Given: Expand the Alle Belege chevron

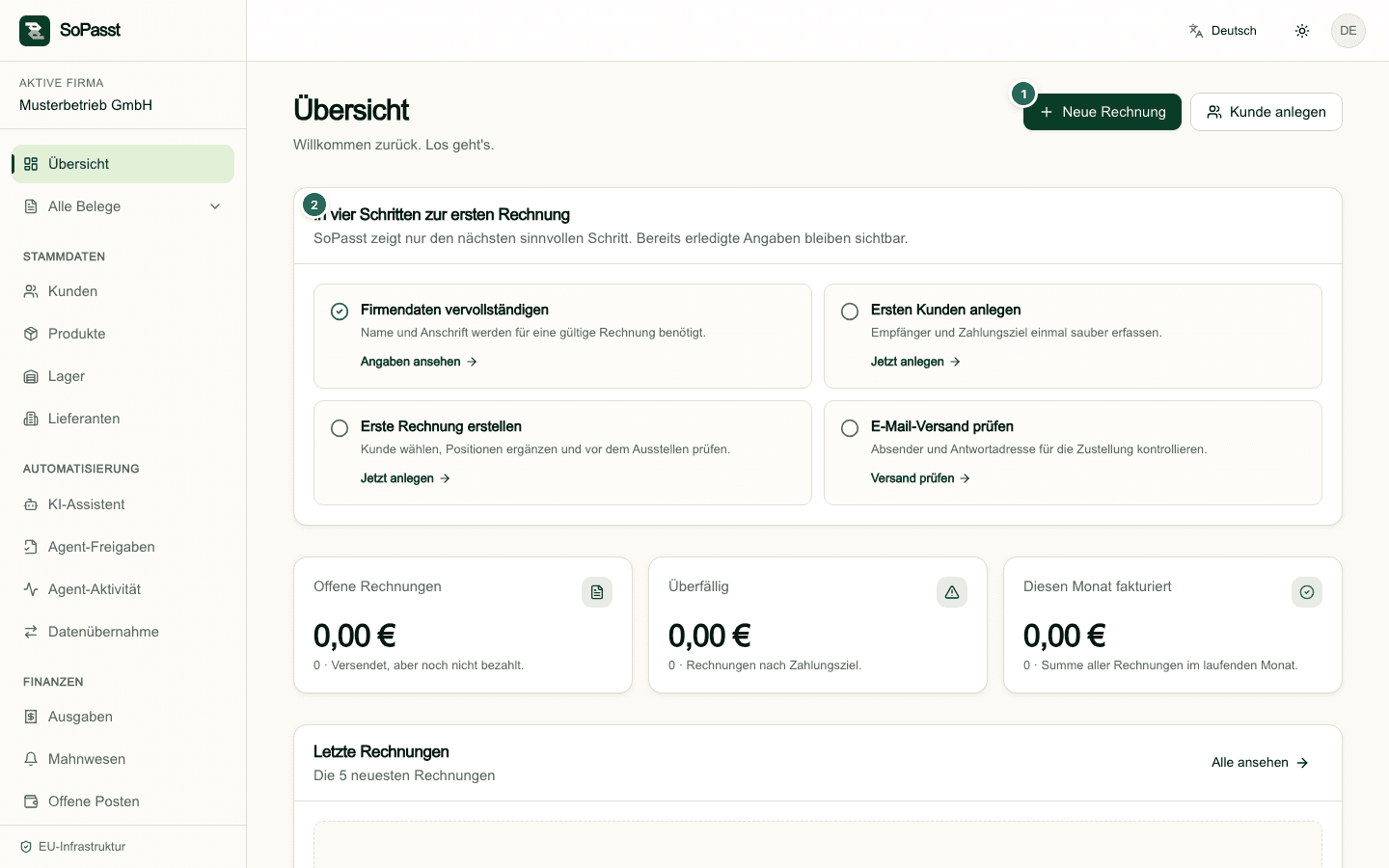Looking at the screenshot, I should click(x=215, y=206).
